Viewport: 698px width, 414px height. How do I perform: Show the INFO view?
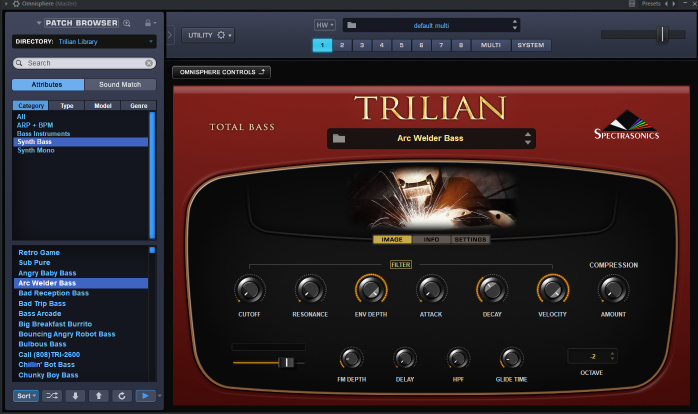click(x=431, y=239)
